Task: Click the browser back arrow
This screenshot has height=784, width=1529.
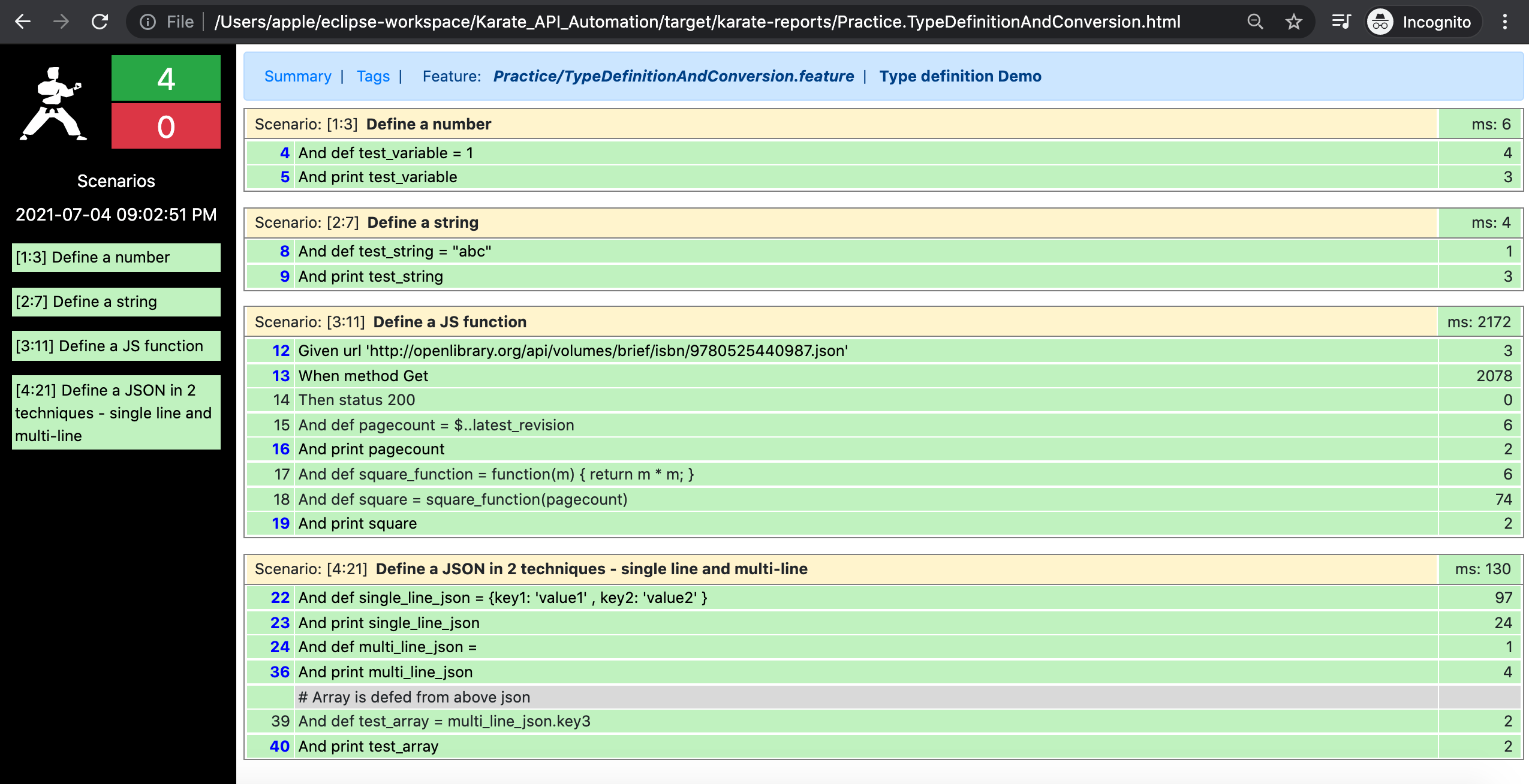Action: [x=23, y=22]
